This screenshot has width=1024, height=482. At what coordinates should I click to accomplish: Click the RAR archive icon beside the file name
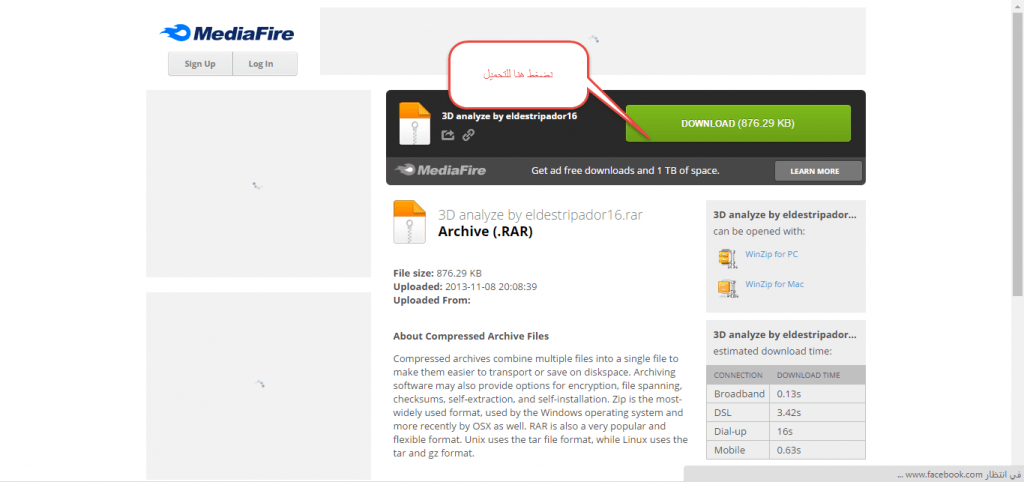pyautogui.click(x=409, y=222)
